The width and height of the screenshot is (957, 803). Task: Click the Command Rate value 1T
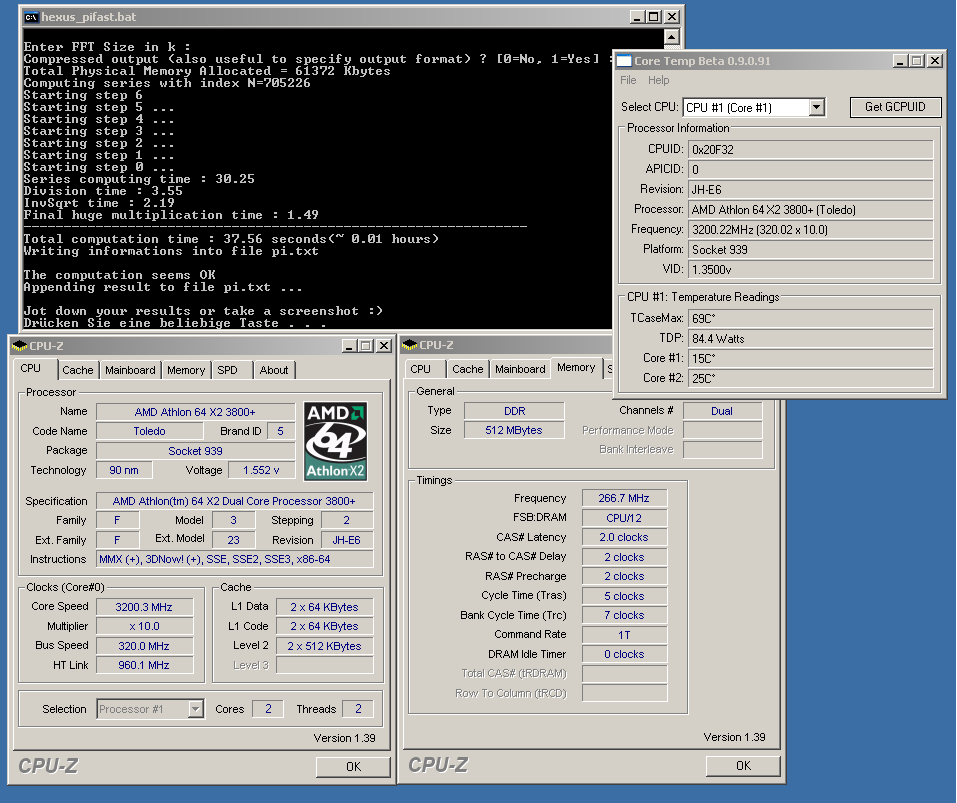tap(624, 635)
